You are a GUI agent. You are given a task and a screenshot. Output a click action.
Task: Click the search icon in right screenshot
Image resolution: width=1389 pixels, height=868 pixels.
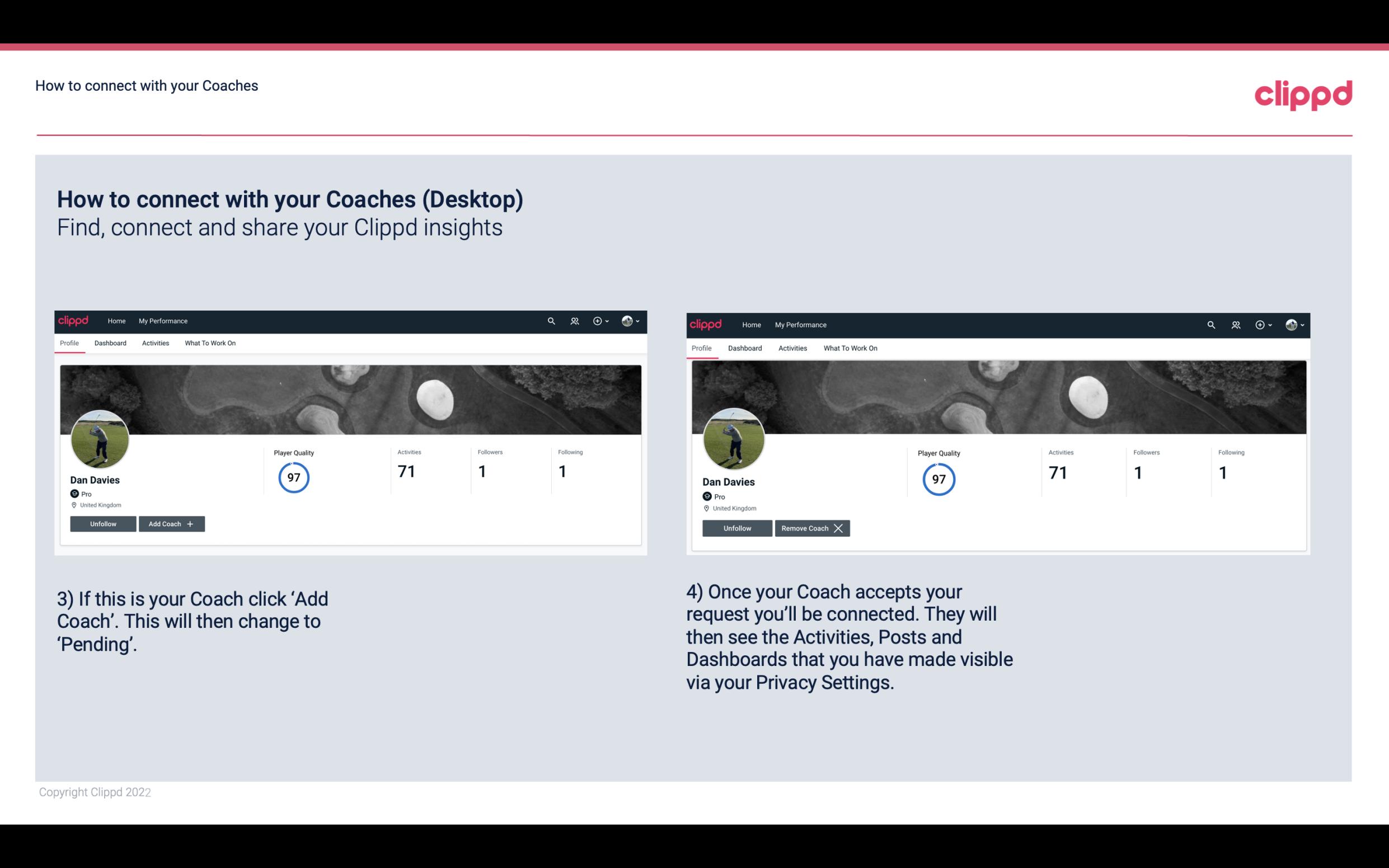(x=1211, y=324)
